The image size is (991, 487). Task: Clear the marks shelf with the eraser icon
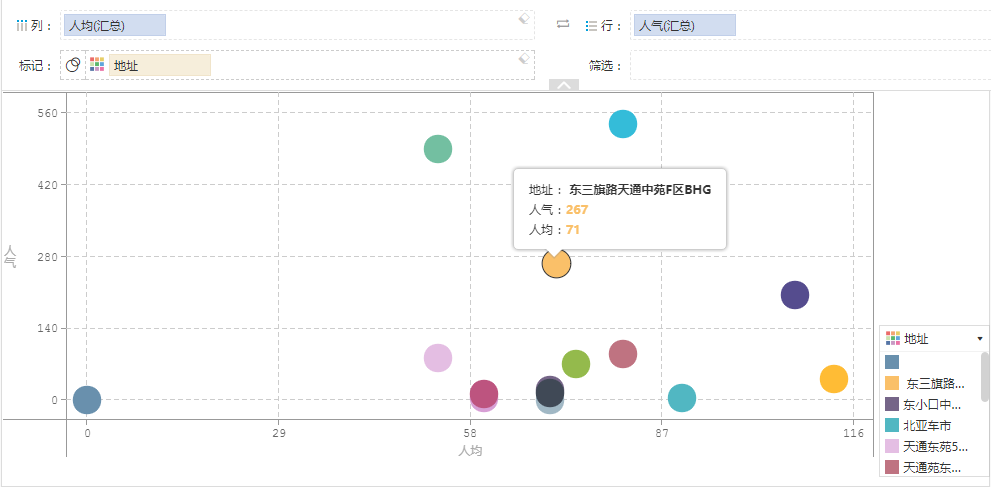[x=523, y=59]
